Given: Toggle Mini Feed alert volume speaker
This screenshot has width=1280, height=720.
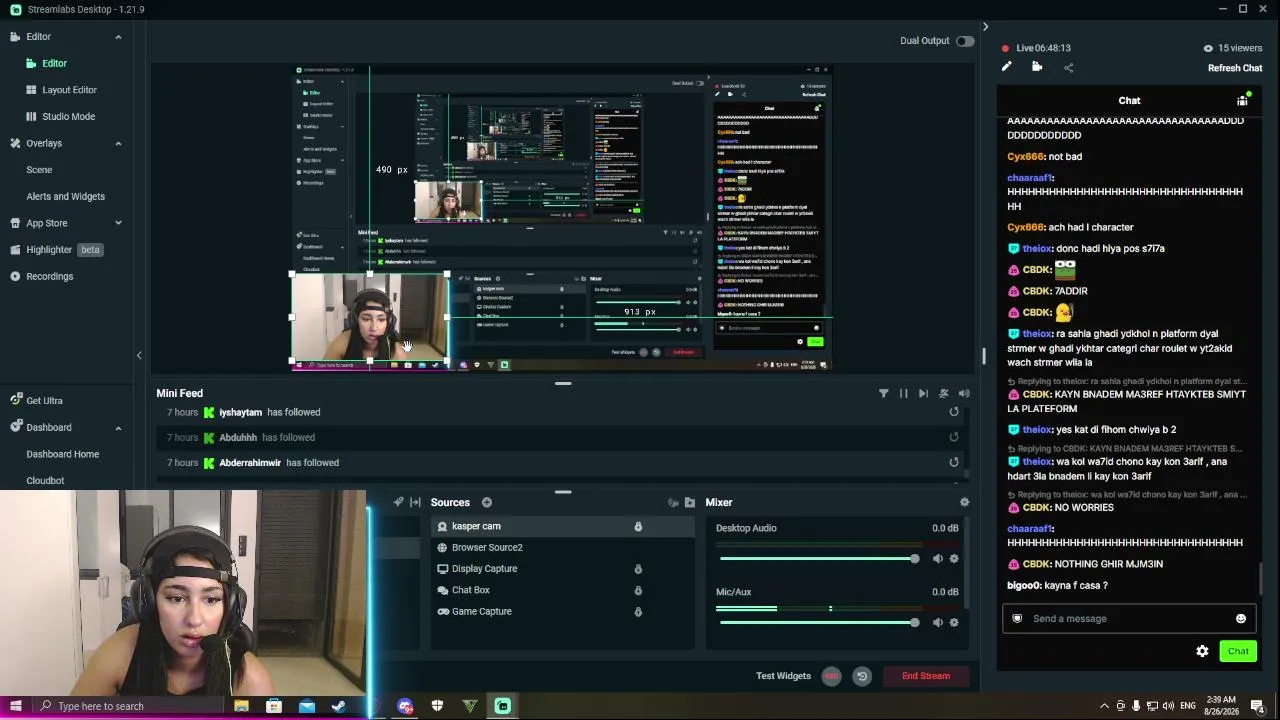Looking at the screenshot, I should tap(964, 394).
